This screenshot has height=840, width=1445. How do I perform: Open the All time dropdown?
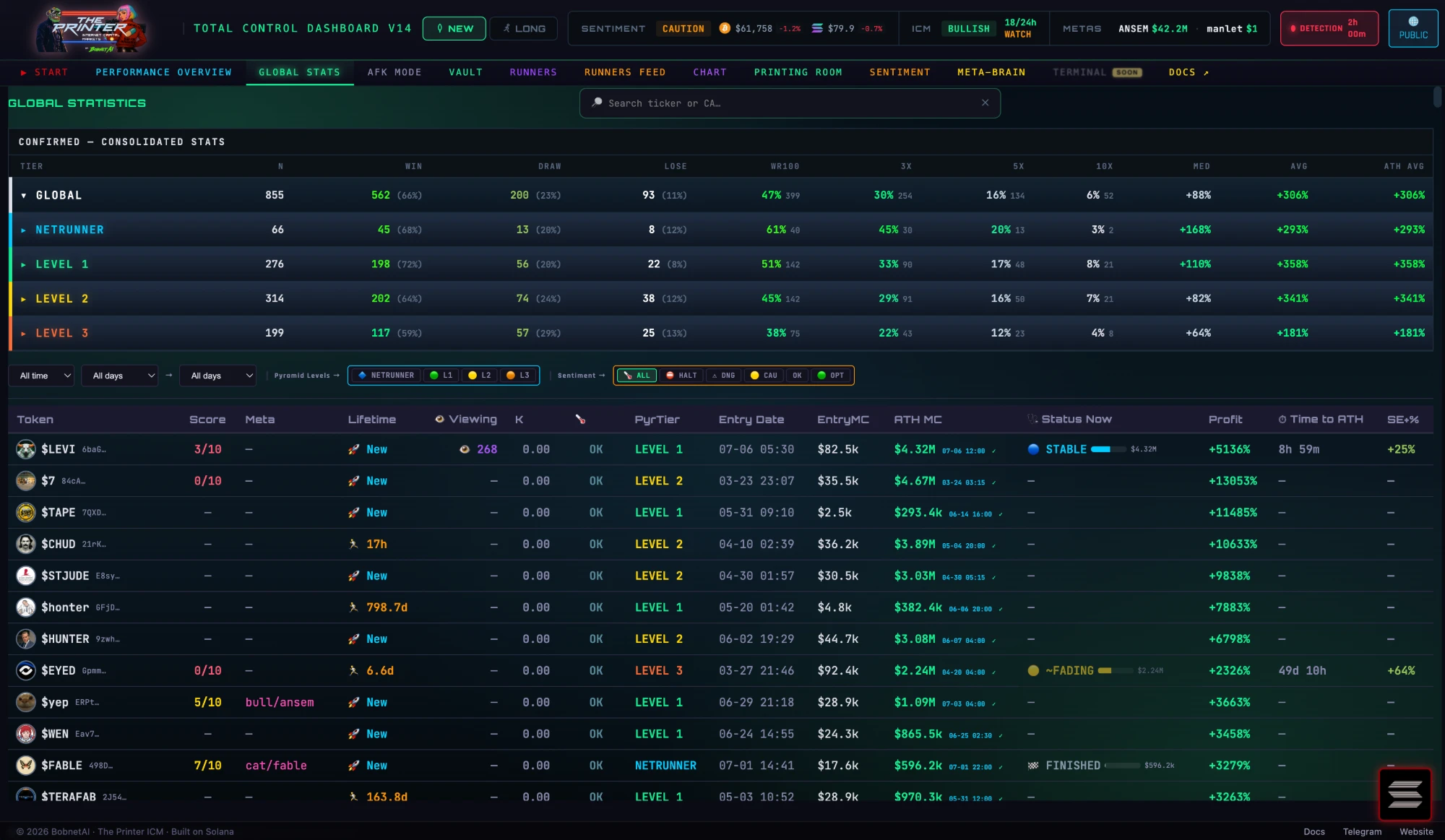click(42, 376)
